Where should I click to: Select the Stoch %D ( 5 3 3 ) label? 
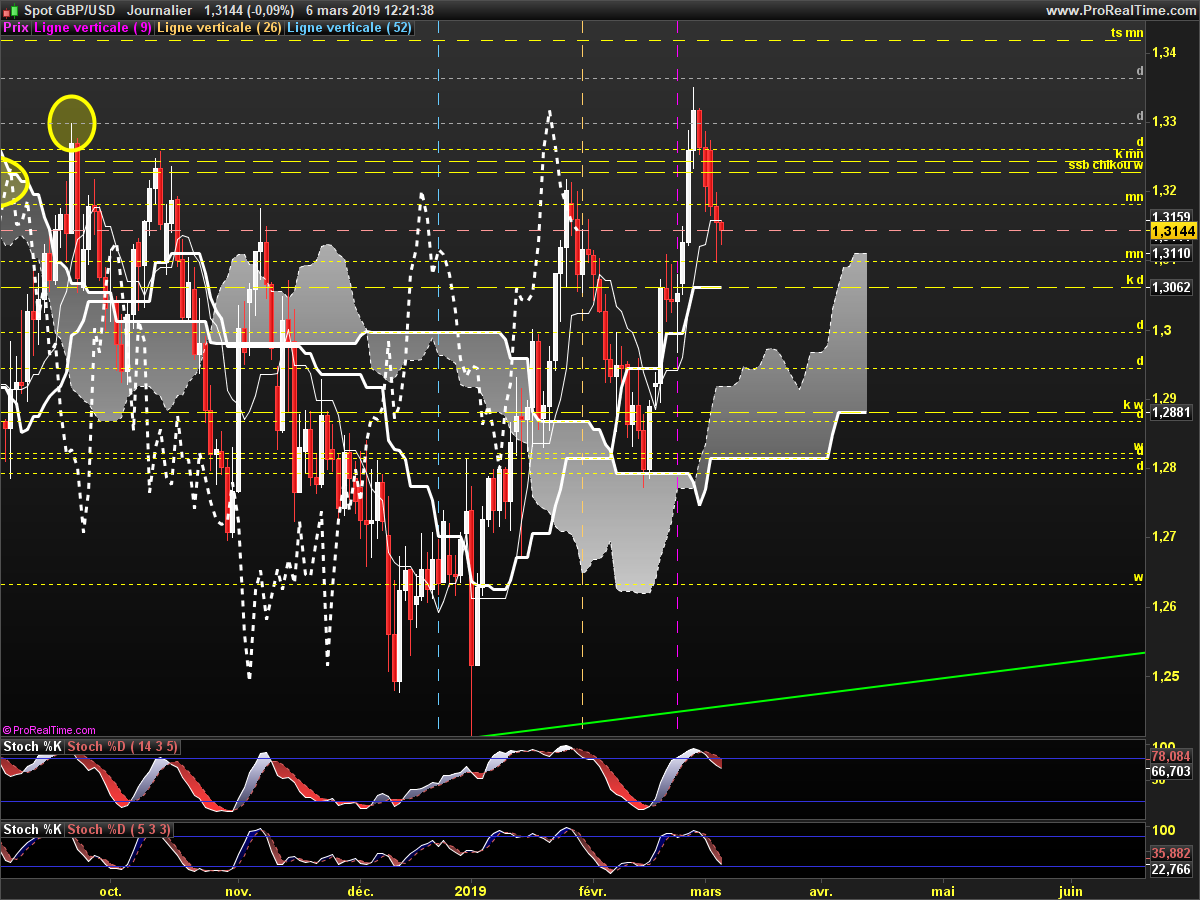click(x=119, y=829)
